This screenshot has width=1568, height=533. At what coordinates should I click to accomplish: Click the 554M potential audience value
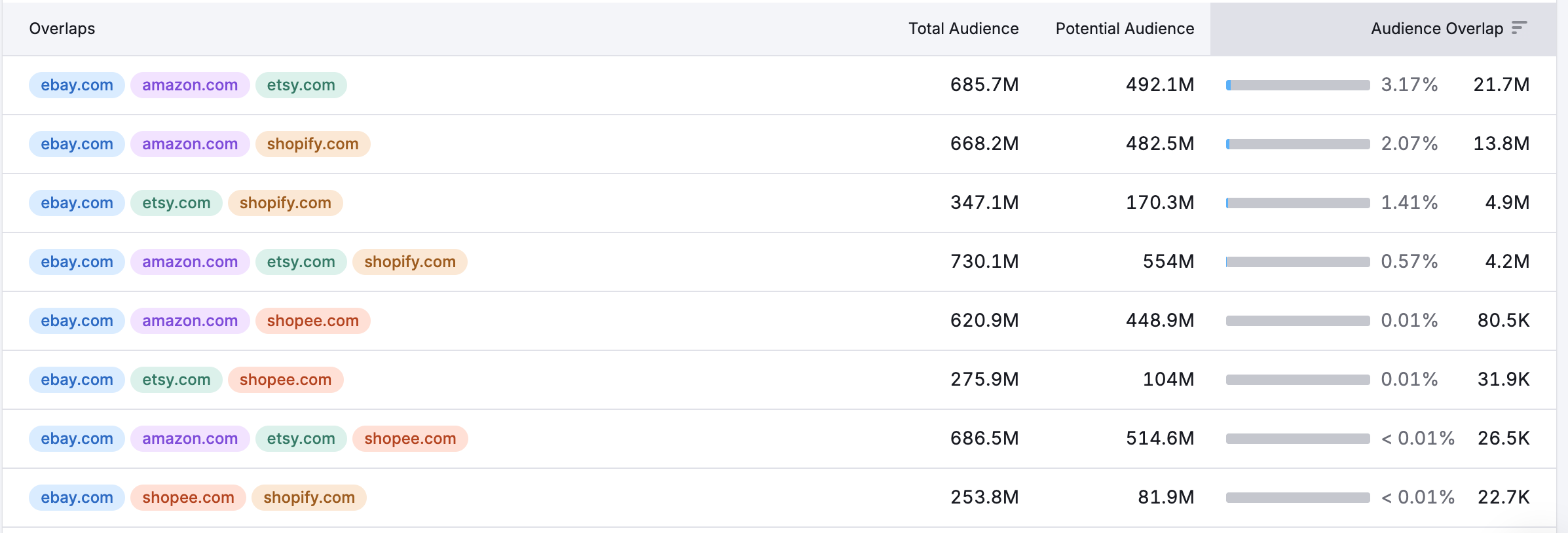1168,262
